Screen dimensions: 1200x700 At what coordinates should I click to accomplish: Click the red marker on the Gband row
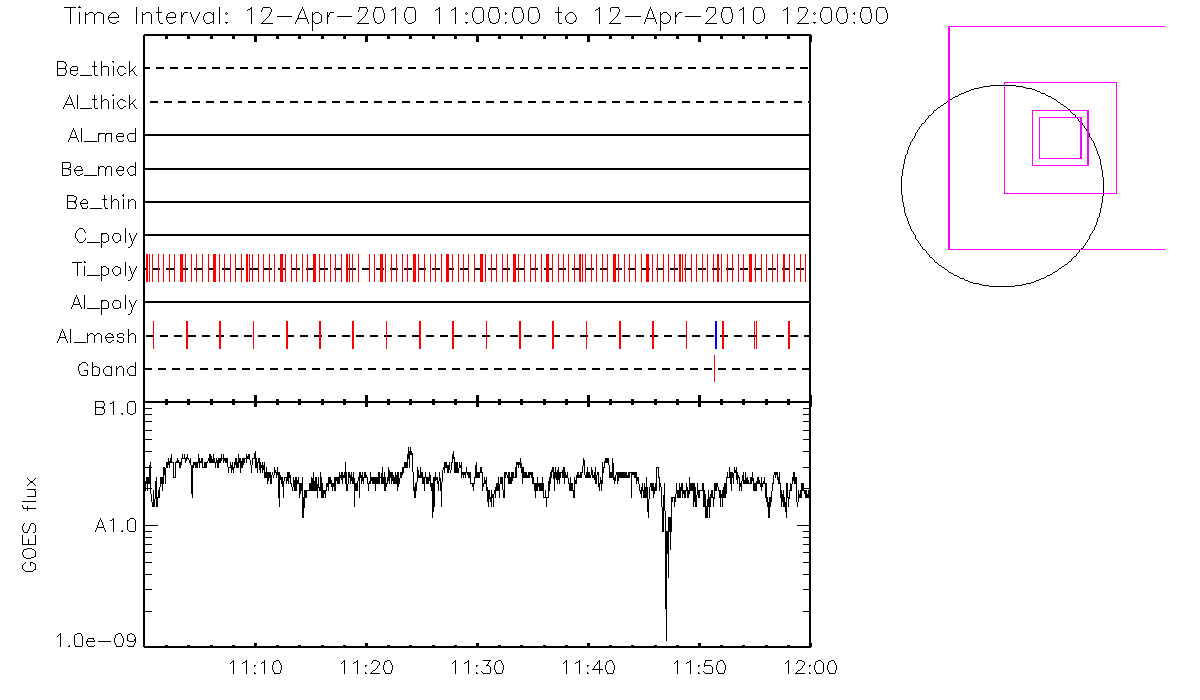coord(714,369)
